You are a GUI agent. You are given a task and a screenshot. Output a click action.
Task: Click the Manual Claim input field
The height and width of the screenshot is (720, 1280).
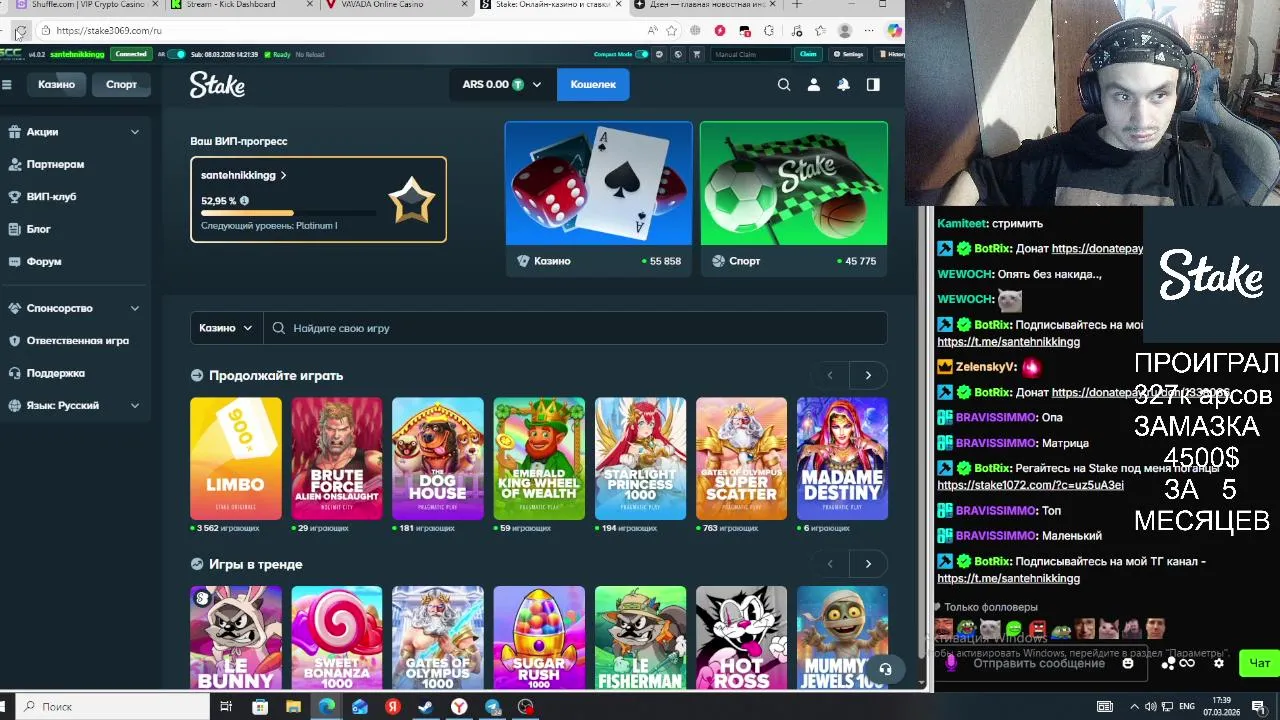751,54
